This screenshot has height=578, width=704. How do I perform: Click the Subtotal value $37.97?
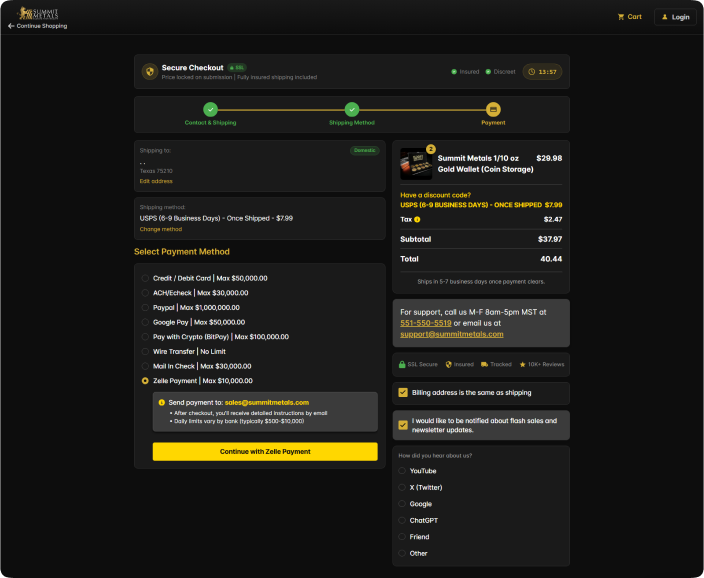[x=550, y=239]
